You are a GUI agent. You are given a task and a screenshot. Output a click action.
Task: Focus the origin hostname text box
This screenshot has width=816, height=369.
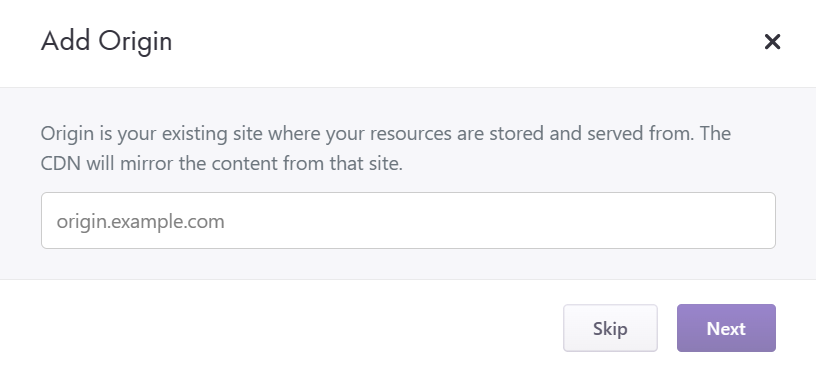(x=409, y=221)
